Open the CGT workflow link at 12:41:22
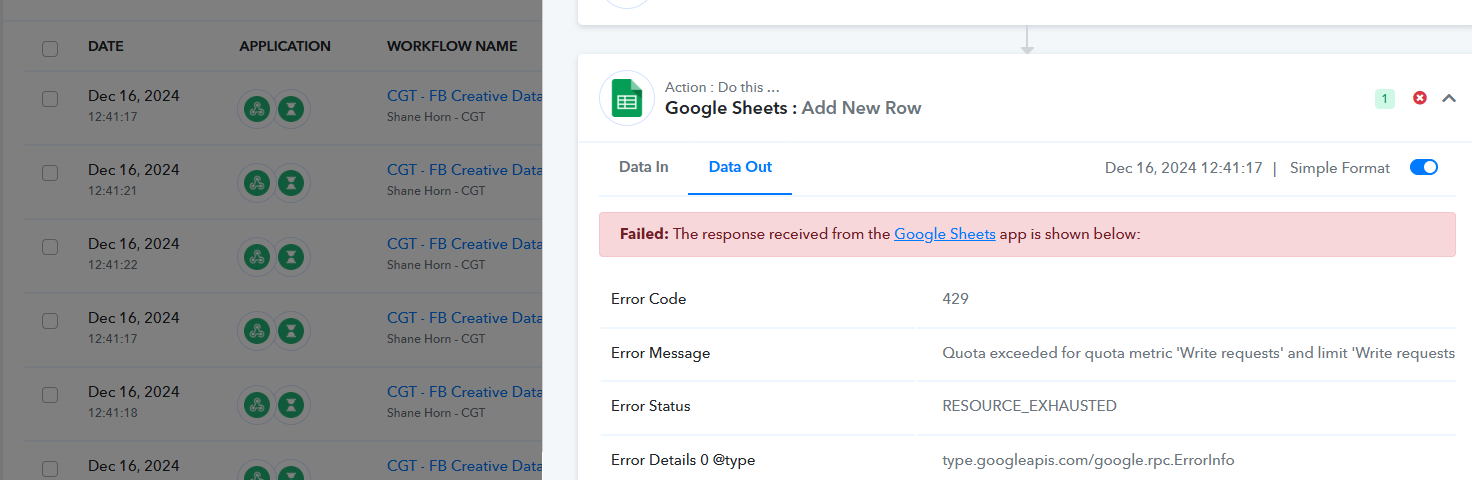The width and height of the screenshot is (1472, 480). (x=464, y=244)
